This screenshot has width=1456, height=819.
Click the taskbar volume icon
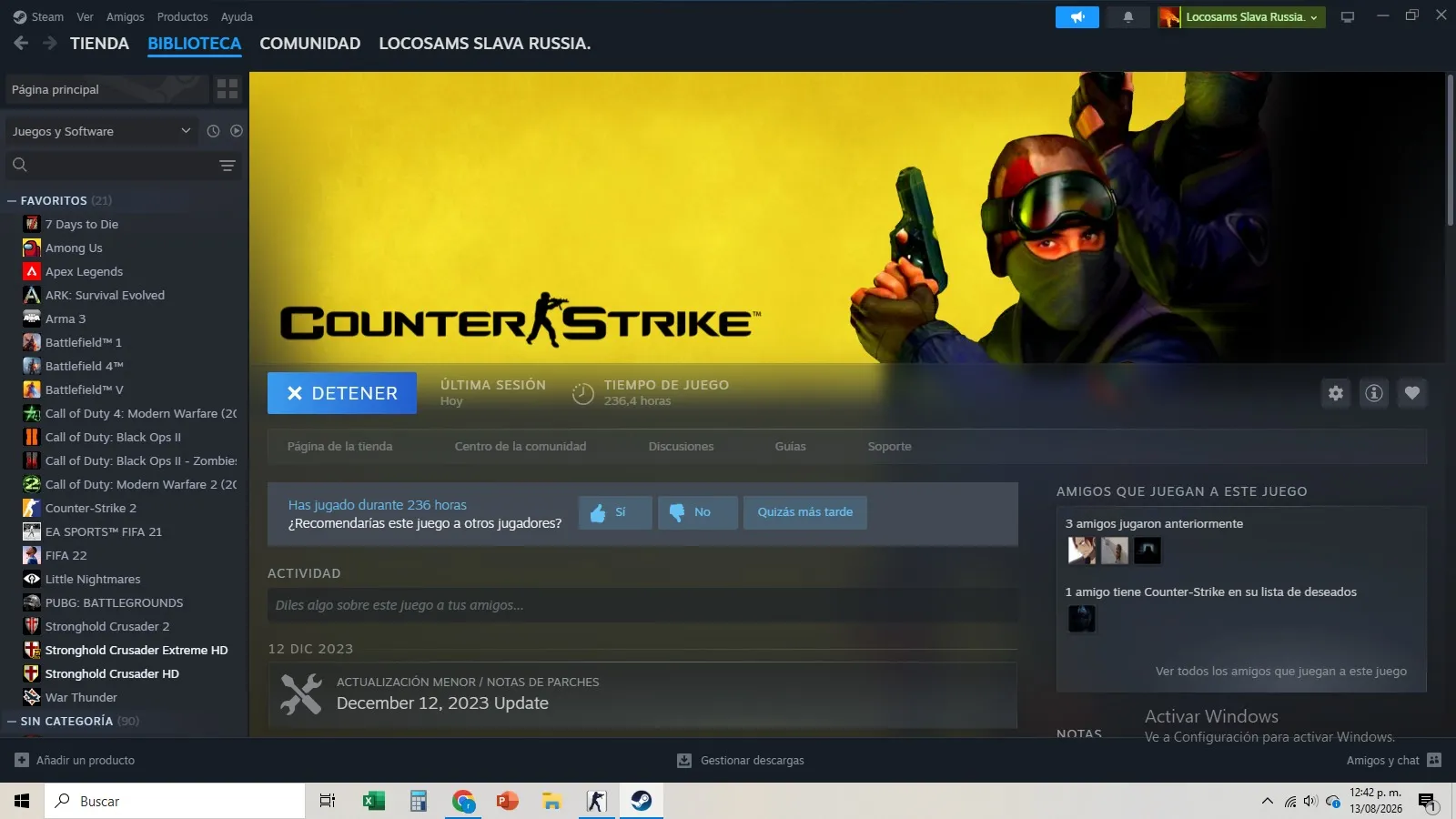point(1310,801)
